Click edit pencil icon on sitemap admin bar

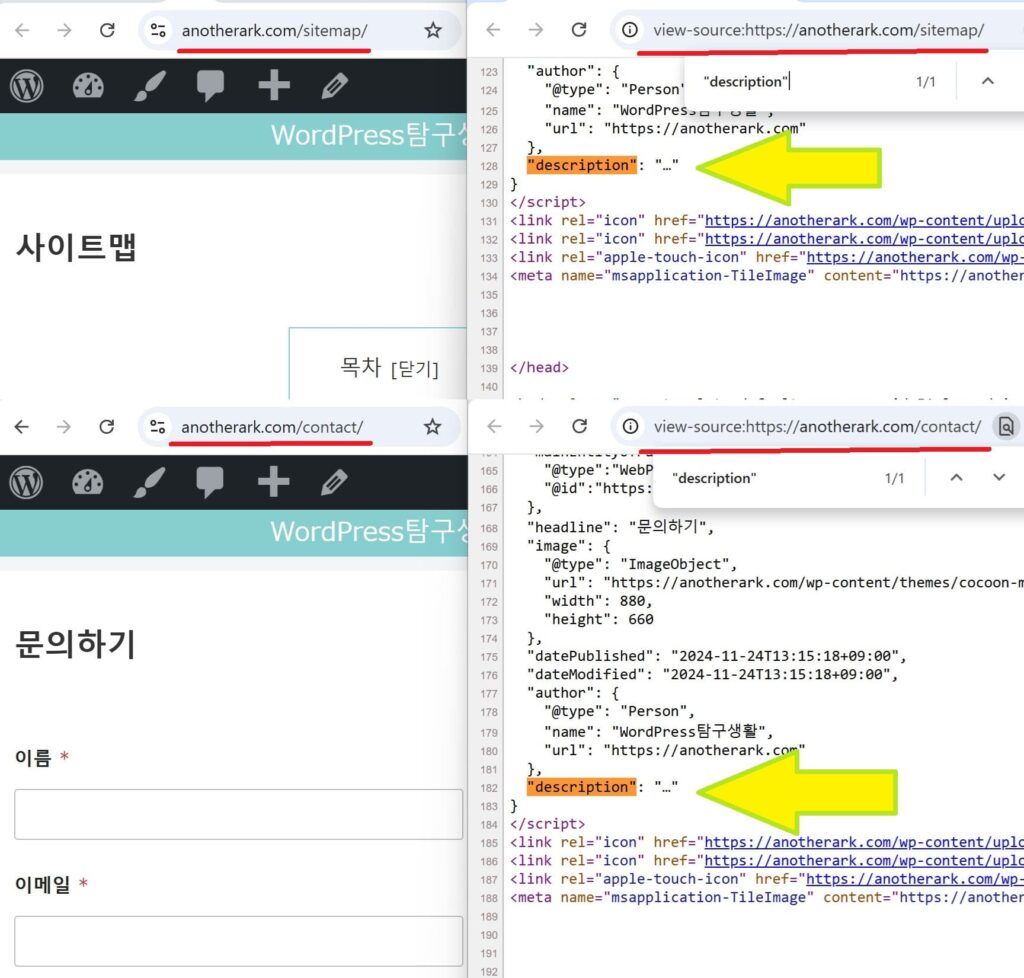click(x=334, y=86)
